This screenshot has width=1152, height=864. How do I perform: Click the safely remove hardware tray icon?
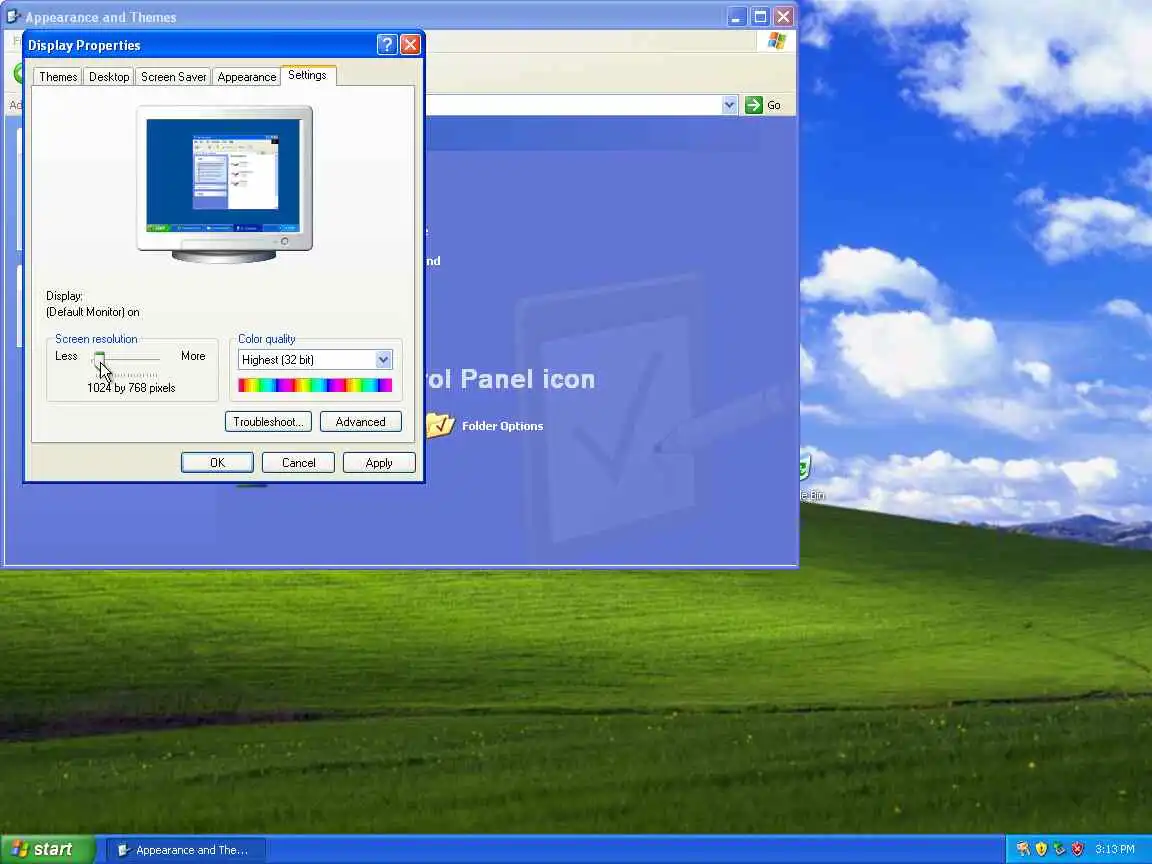pyautogui.click(x=1059, y=849)
